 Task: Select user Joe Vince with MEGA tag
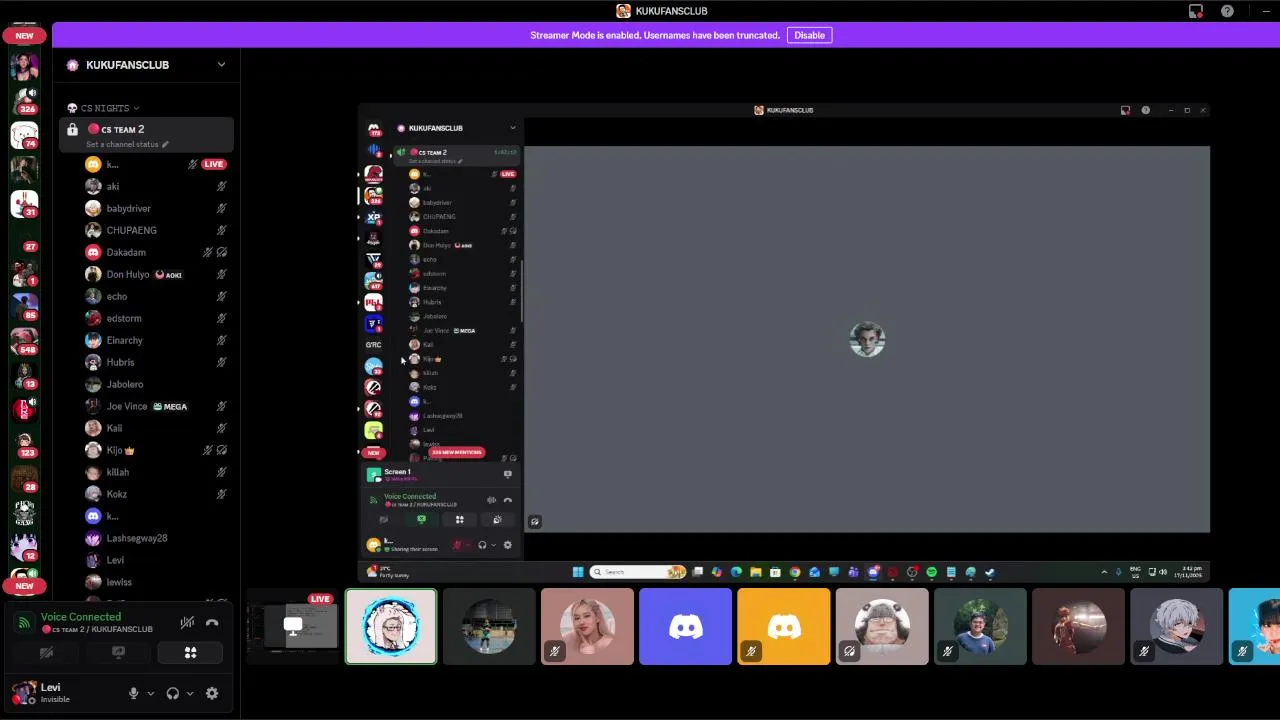click(157, 406)
